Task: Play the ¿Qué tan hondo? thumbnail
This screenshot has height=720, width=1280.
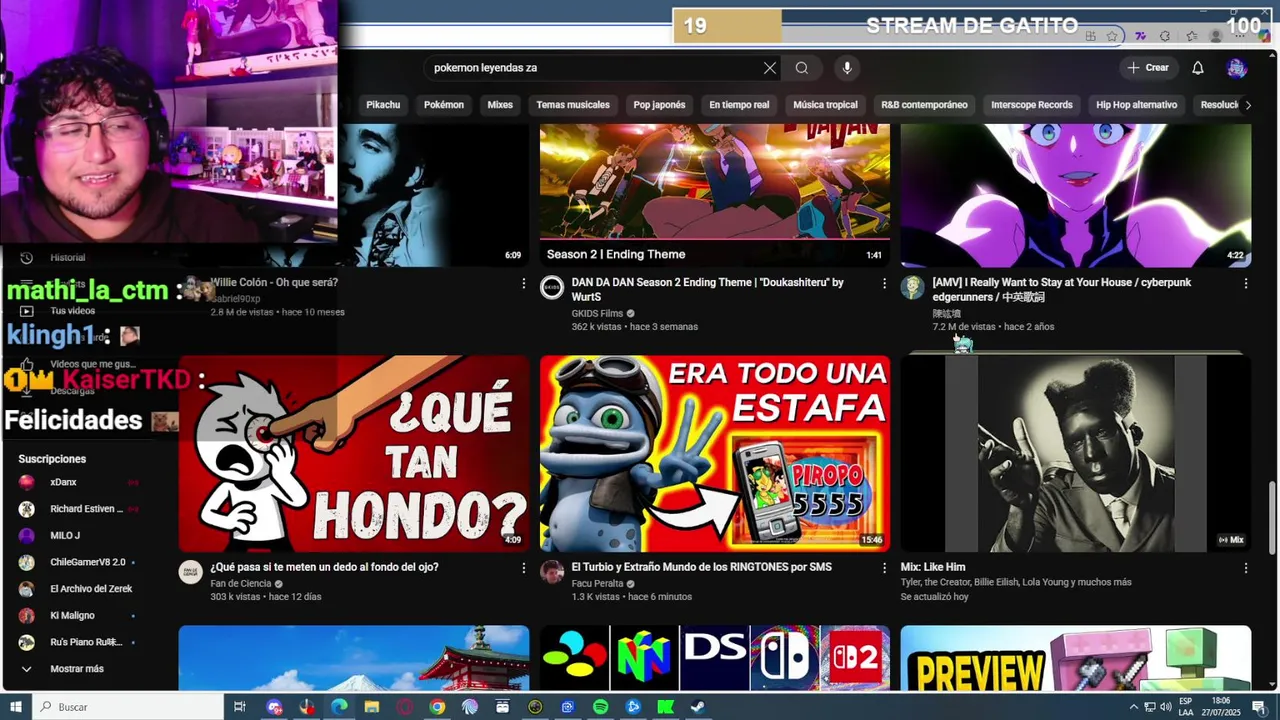Action: click(x=354, y=454)
